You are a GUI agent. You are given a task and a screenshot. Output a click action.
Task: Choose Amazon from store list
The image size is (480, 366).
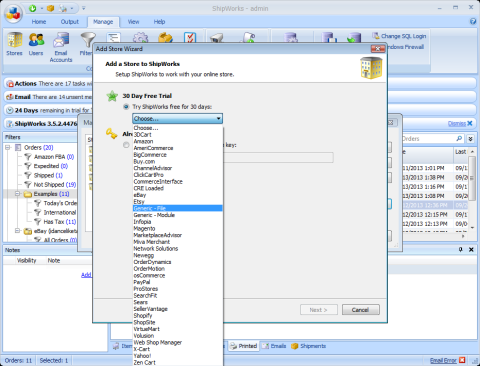coord(177,141)
